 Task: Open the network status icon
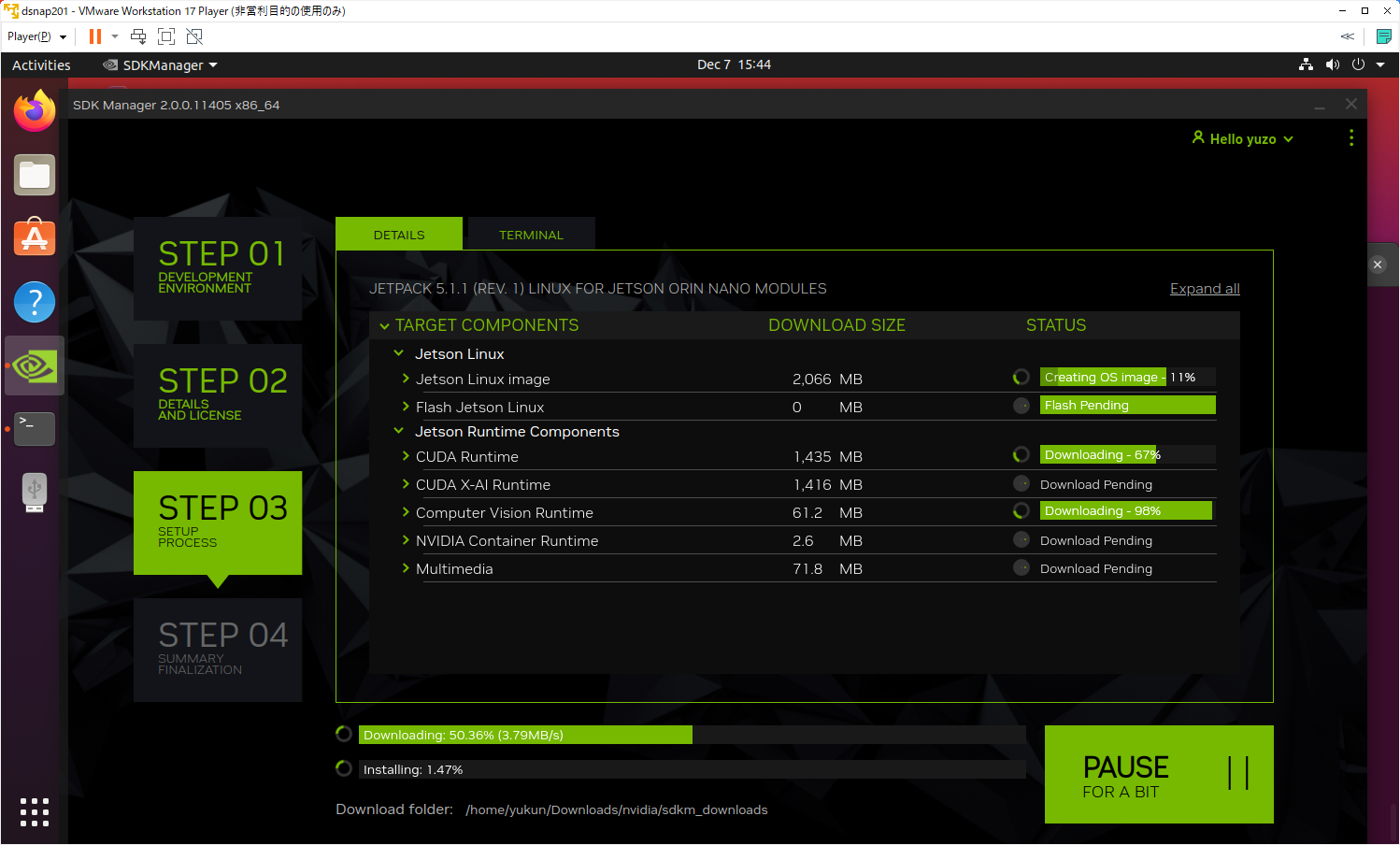[1306, 64]
